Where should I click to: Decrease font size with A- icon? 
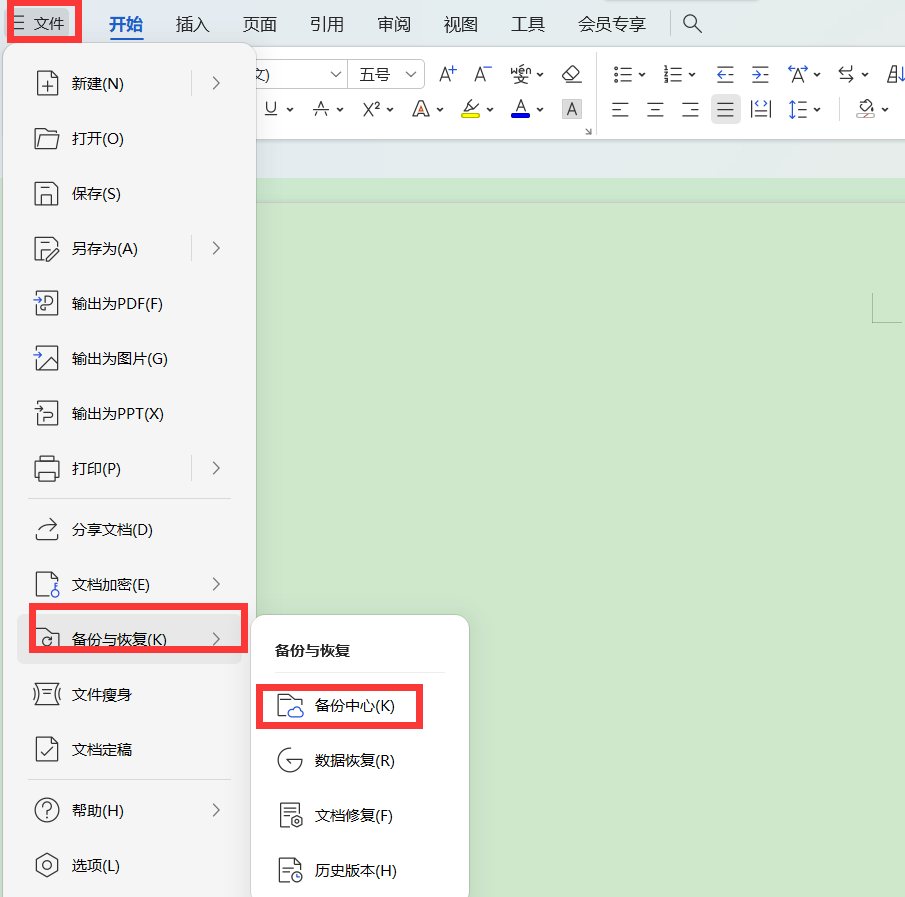[x=483, y=74]
